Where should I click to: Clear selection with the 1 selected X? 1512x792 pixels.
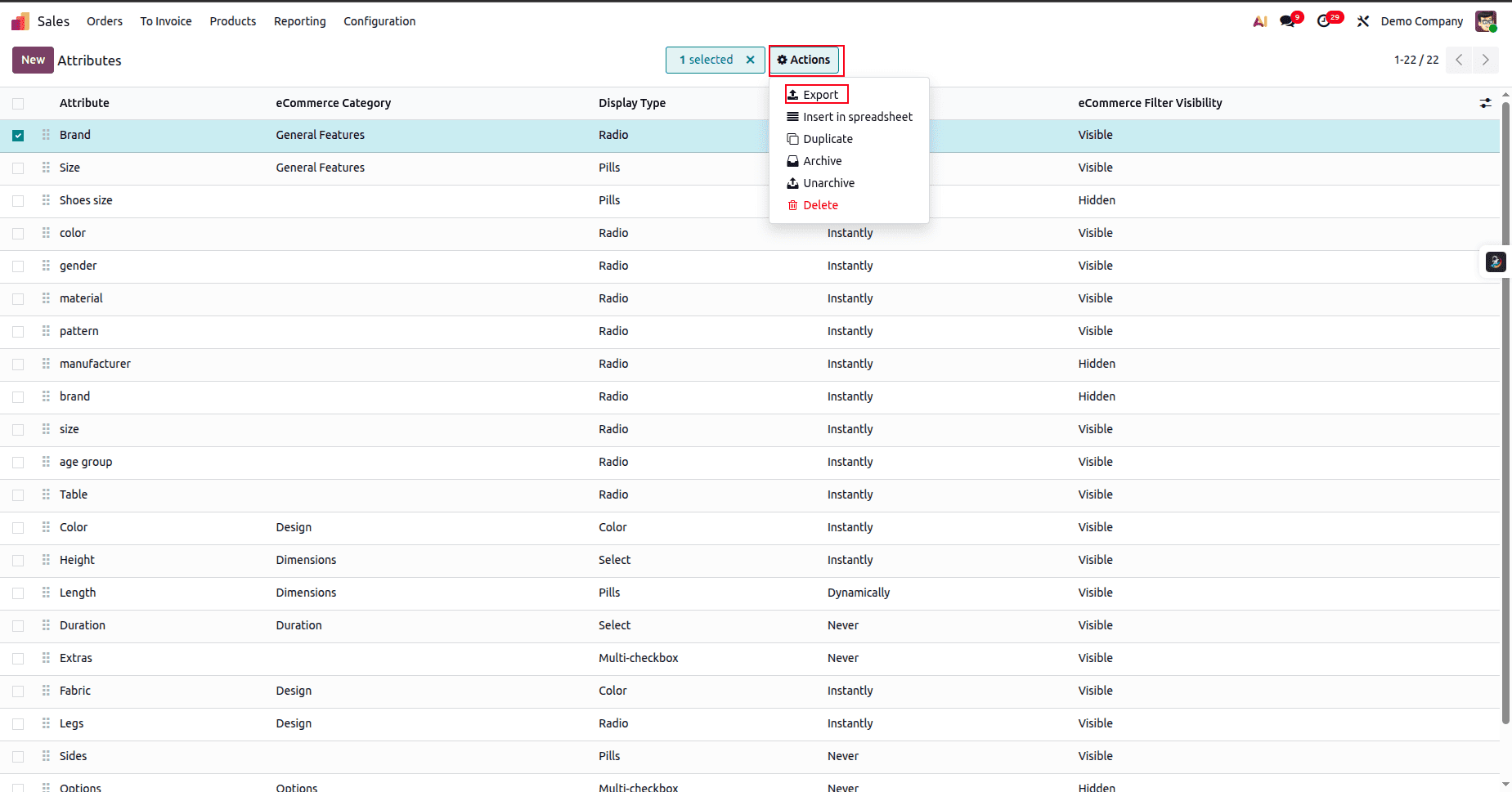751,60
